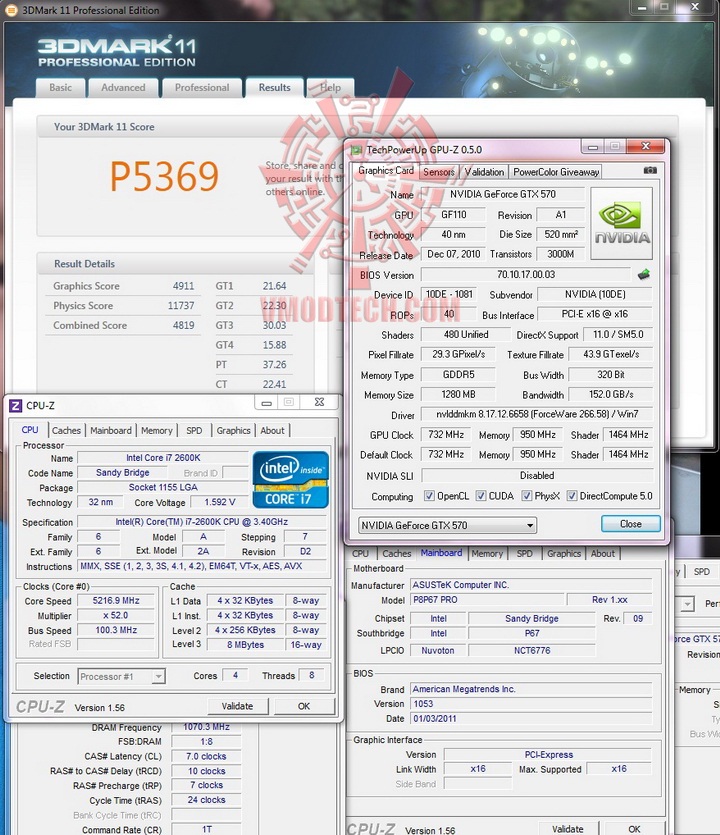Click Physics Score value 11737
Viewport: 720px width, 835px height.
[181, 306]
